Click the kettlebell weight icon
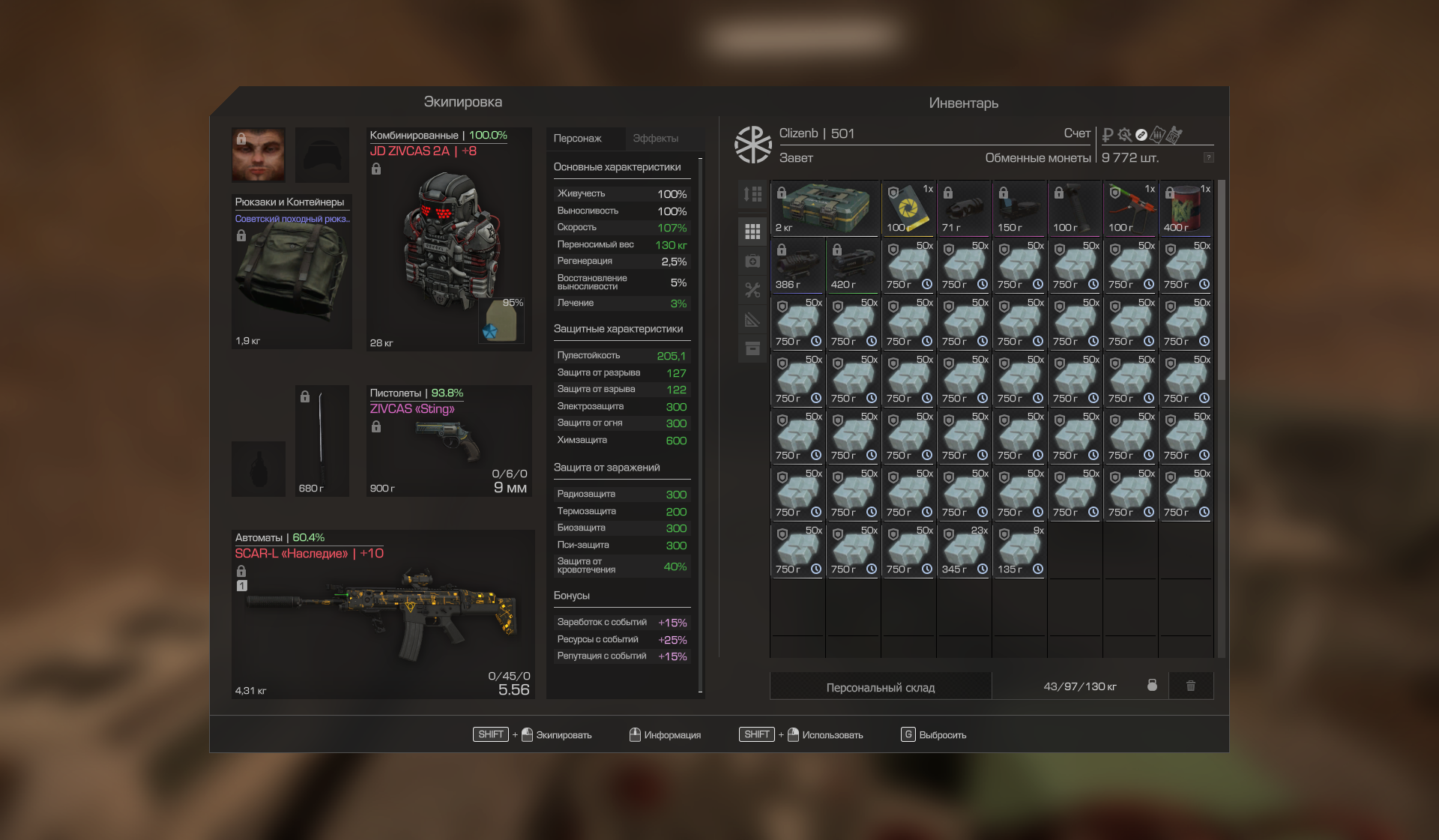This screenshot has width=1439, height=840. coord(1152,686)
